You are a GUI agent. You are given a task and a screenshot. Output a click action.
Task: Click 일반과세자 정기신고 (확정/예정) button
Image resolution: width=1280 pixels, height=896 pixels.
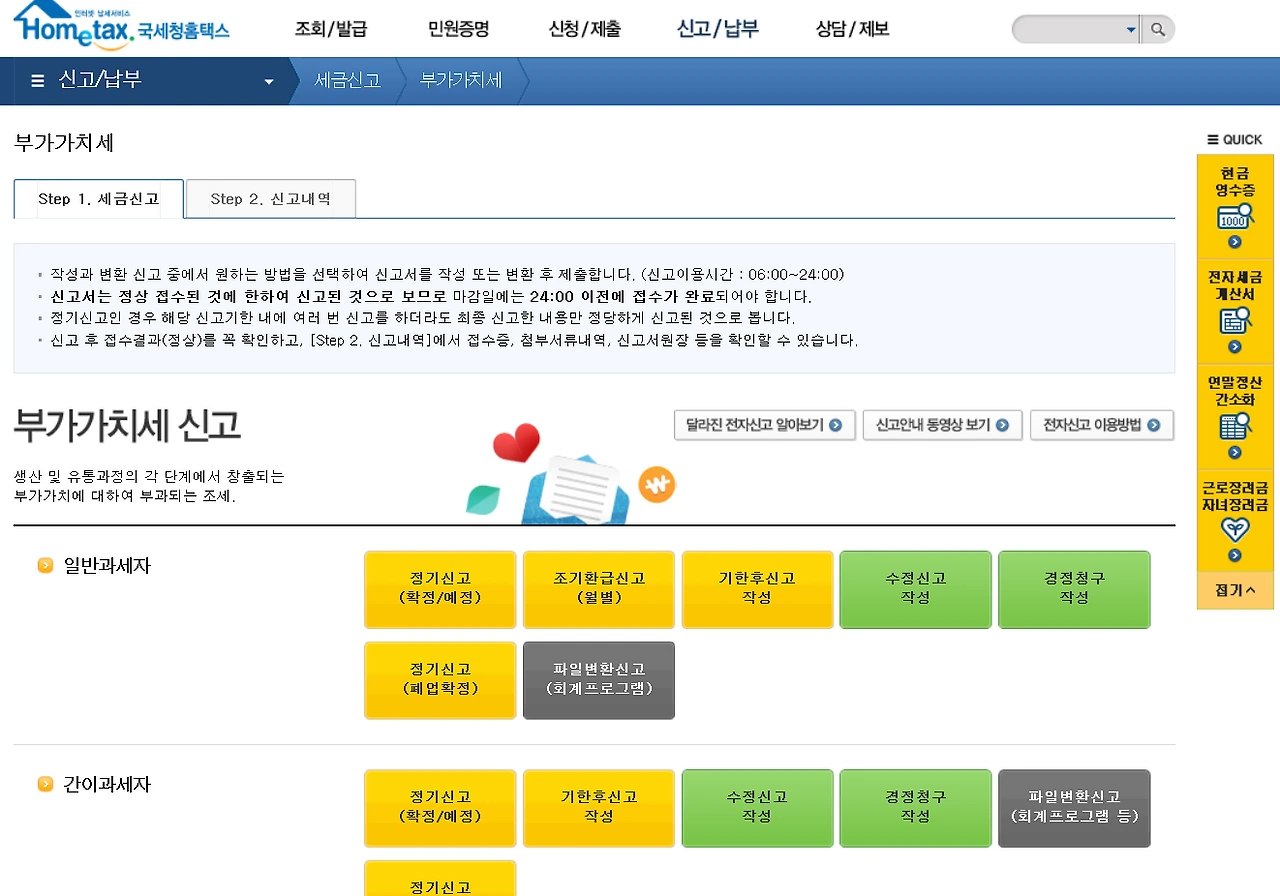[440, 589]
